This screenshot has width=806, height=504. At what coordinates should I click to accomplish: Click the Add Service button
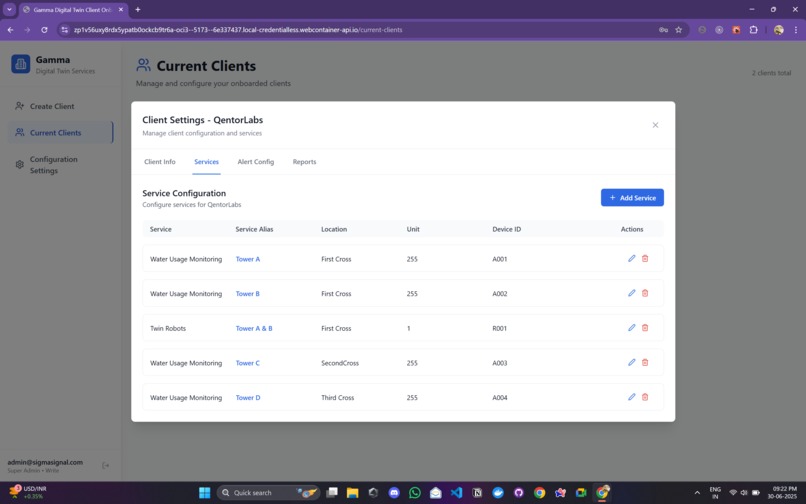coord(632,197)
